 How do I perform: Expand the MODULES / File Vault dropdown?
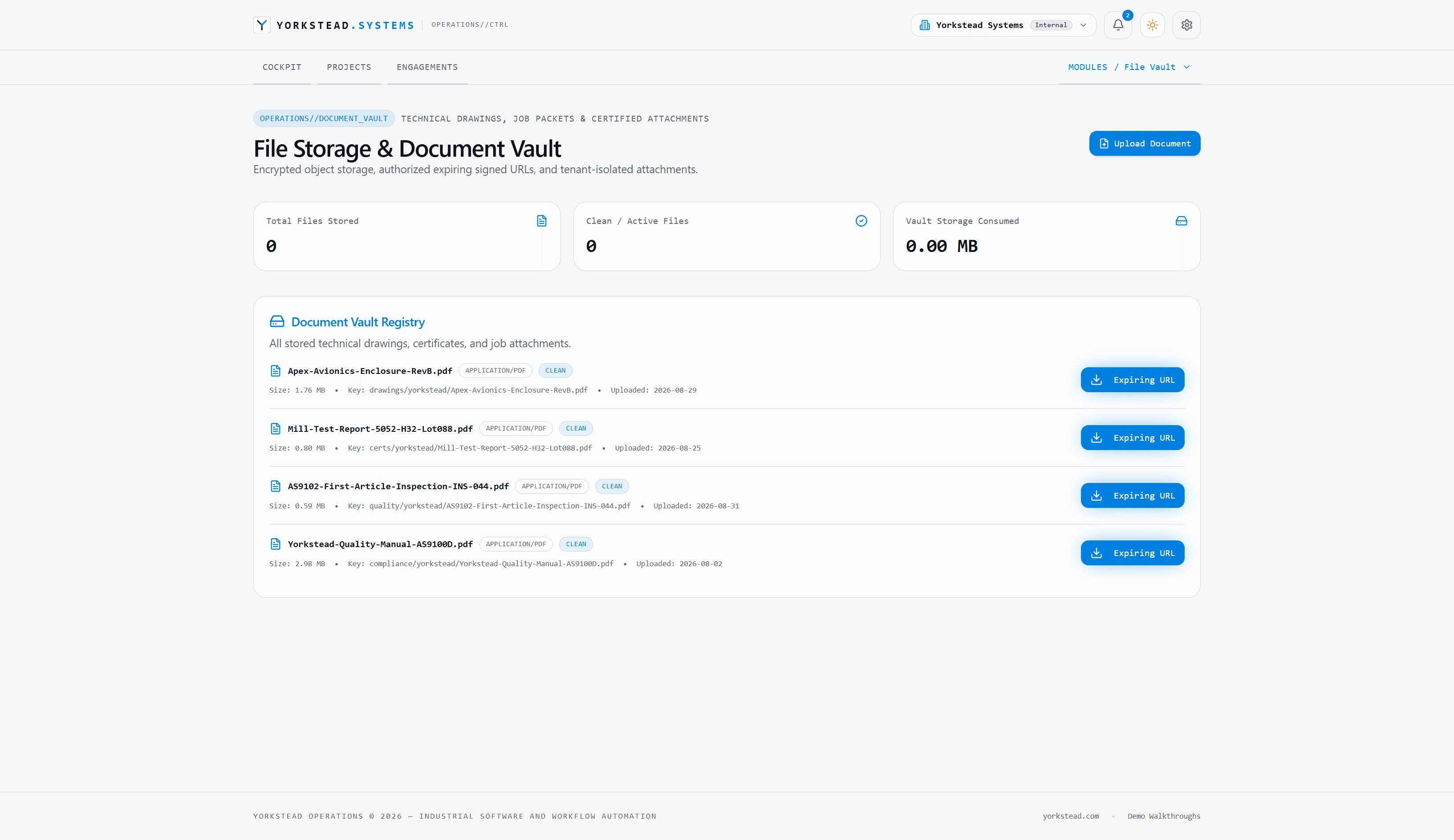tap(1129, 67)
